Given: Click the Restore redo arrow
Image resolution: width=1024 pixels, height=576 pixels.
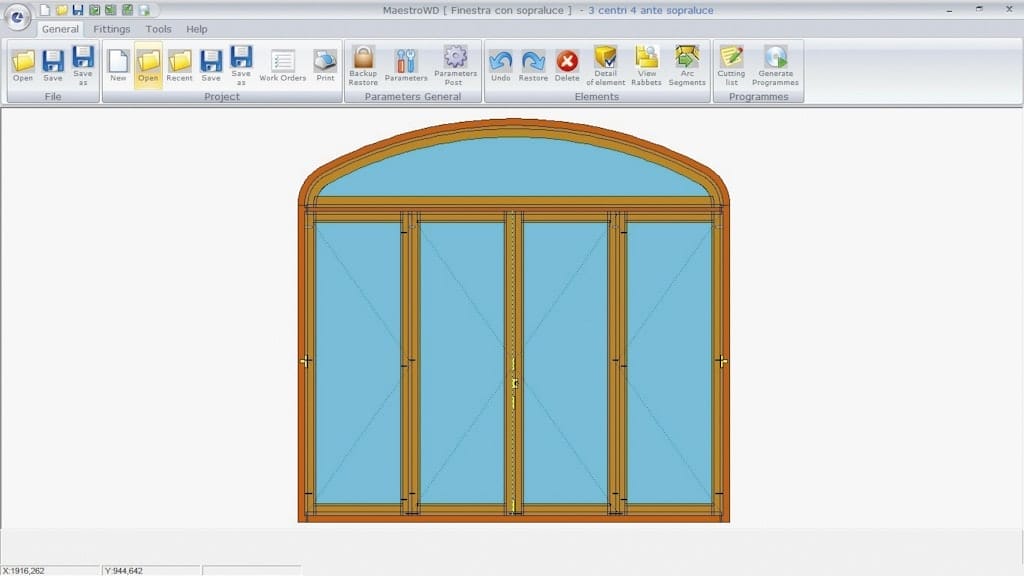Looking at the screenshot, I should pyautogui.click(x=533, y=65).
